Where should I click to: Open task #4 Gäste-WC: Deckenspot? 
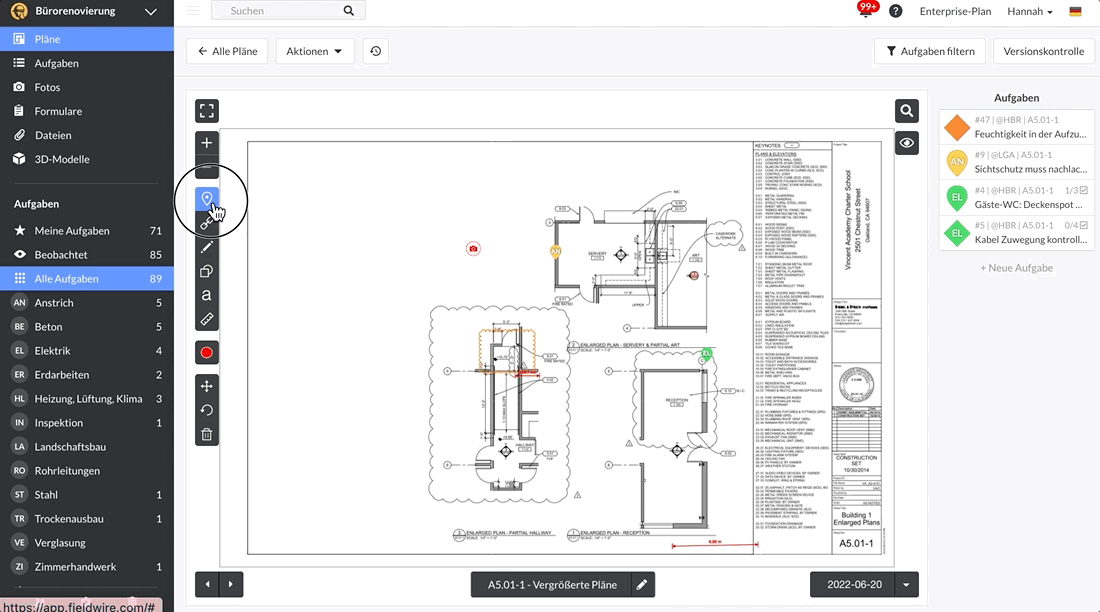(1017, 197)
